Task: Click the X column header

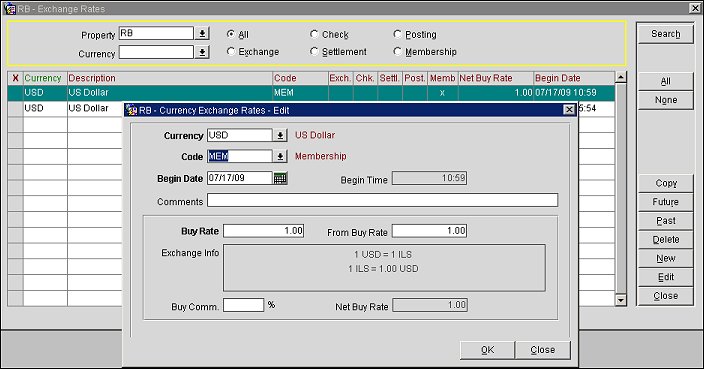Action: (15, 78)
